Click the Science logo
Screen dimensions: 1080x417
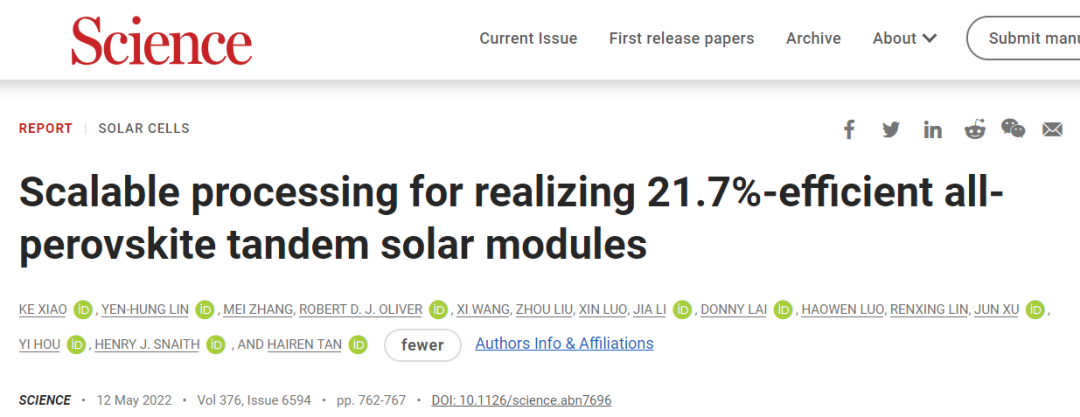coord(161,41)
